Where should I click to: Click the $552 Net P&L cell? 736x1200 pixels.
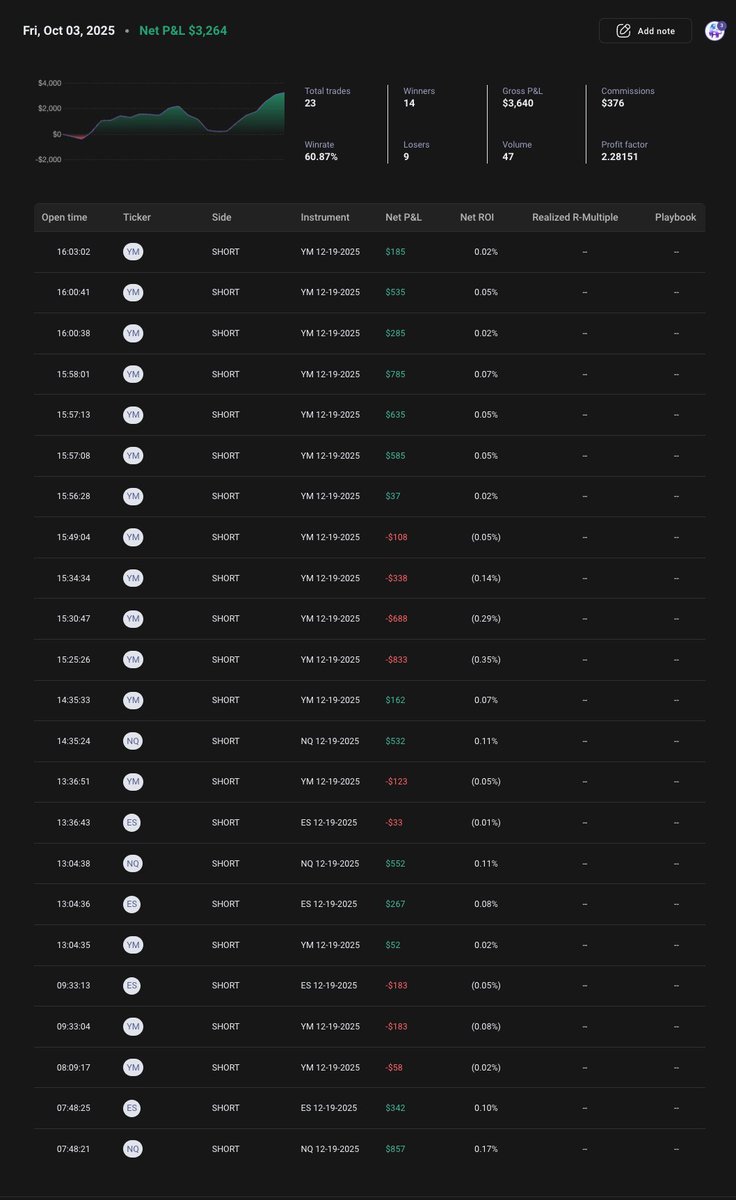tap(395, 864)
